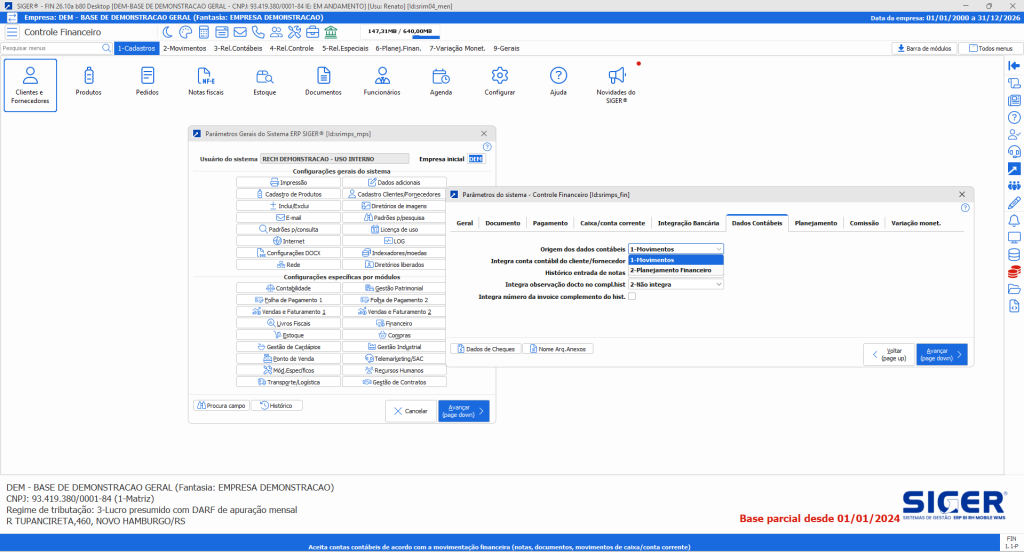This screenshot has width=1024, height=552.
Task: Click red coins icon in right sidebar
Action: pyautogui.click(x=1014, y=272)
